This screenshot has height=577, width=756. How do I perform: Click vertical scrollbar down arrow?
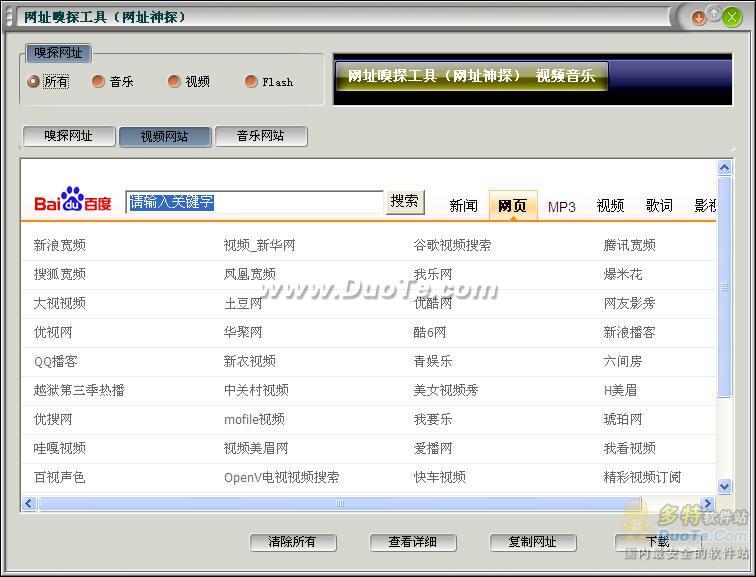click(724, 486)
